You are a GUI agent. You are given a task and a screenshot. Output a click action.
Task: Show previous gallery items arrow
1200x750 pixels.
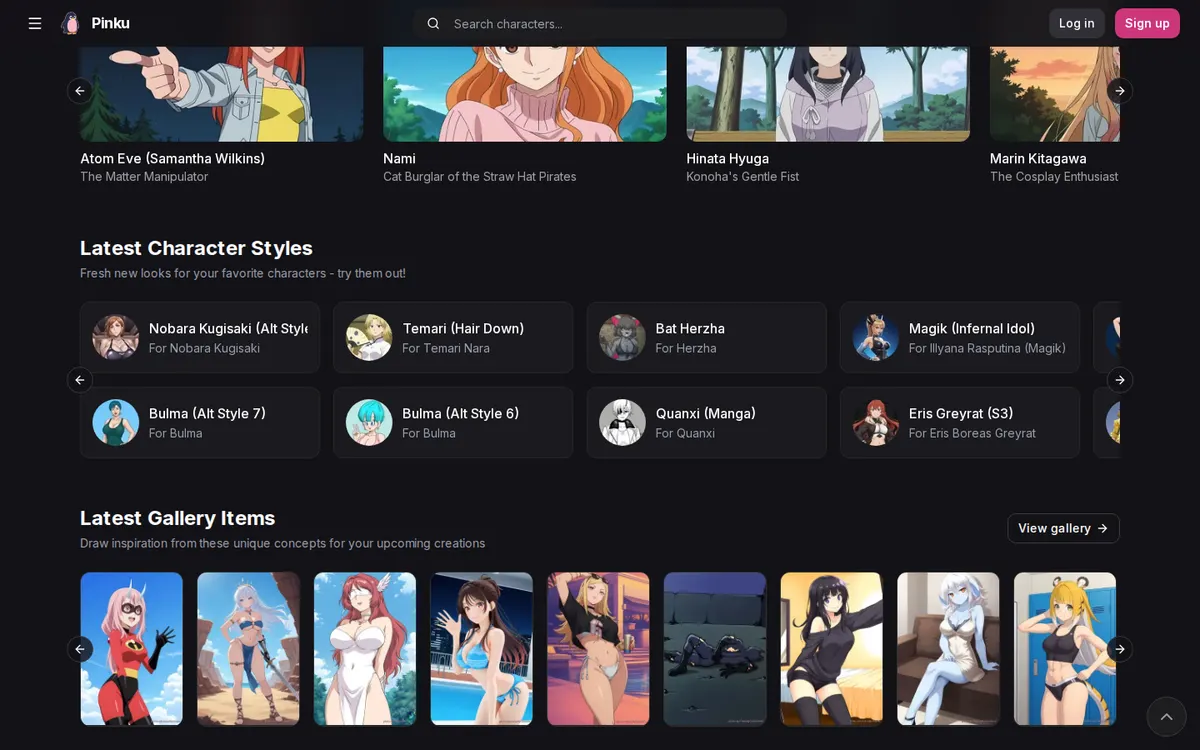click(x=80, y=649)
